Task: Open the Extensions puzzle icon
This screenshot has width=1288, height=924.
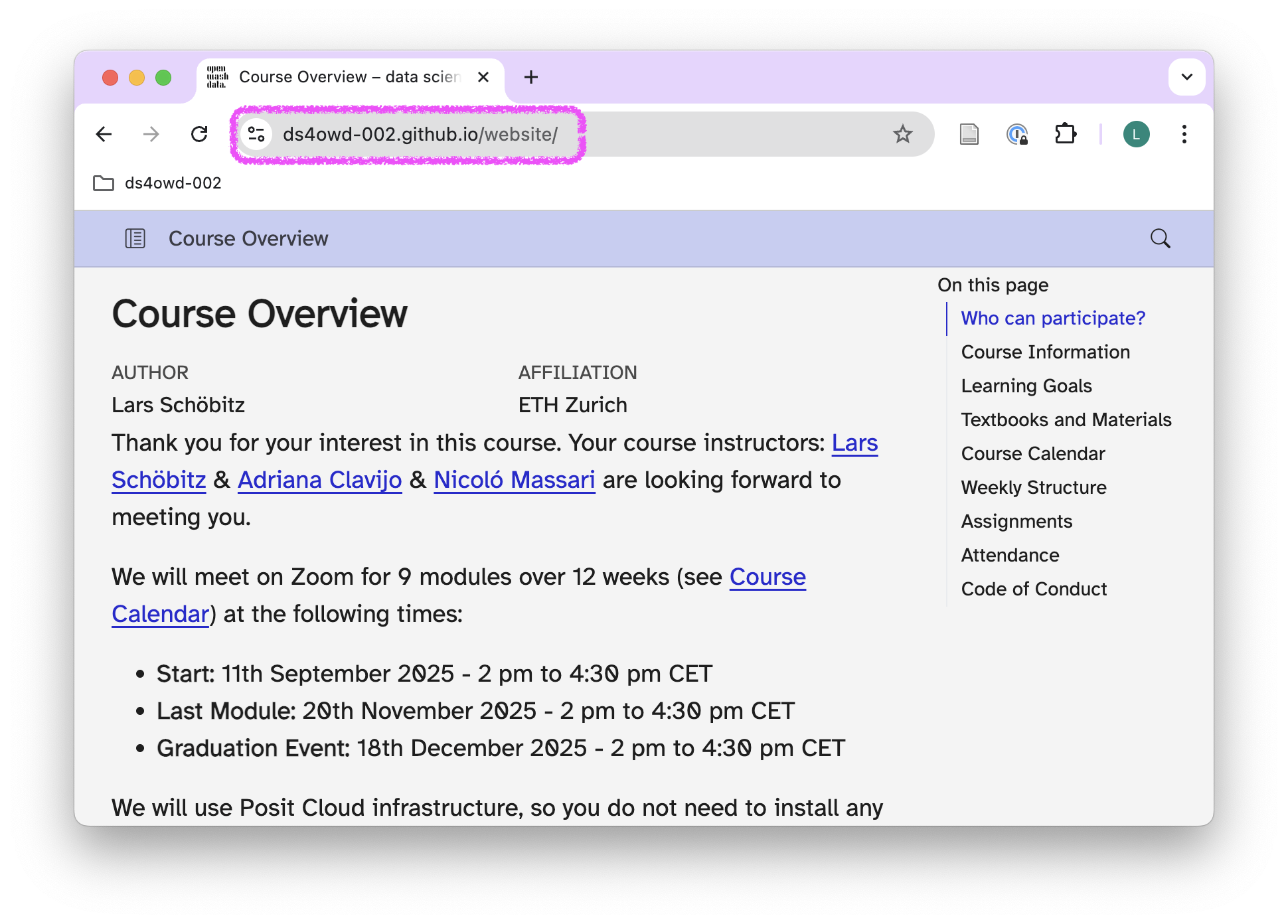Action: point(1065,135)
